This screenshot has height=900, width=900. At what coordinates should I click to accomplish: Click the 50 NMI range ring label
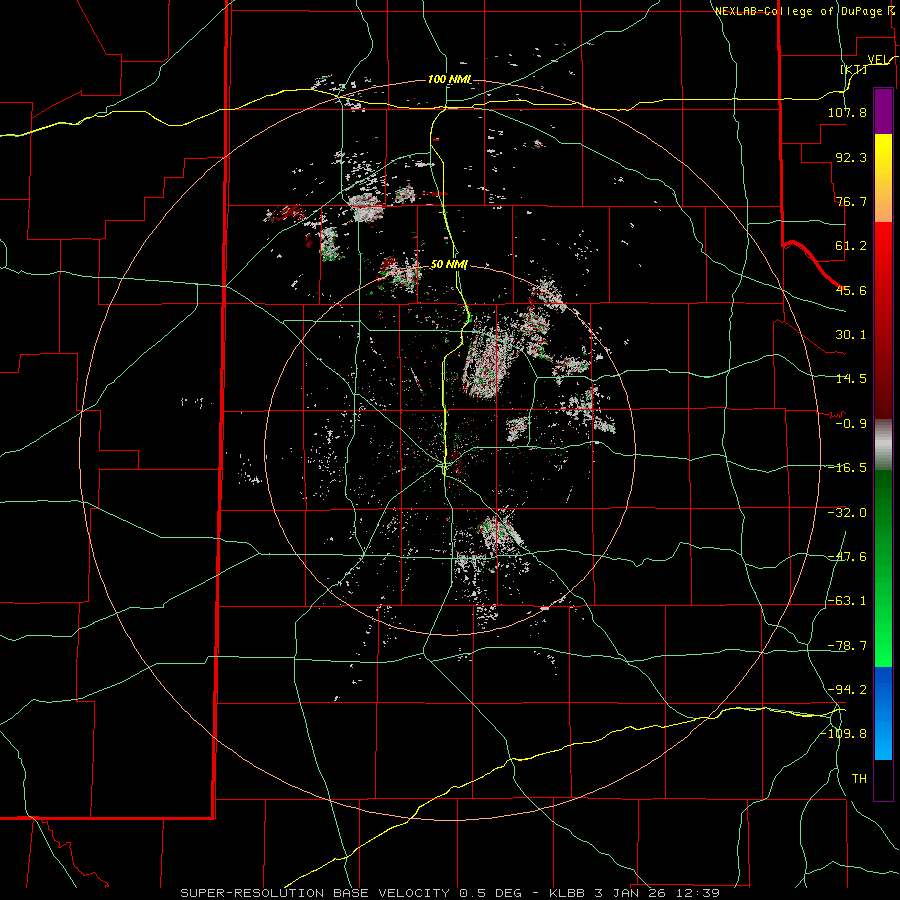click(x=449, y=265)
